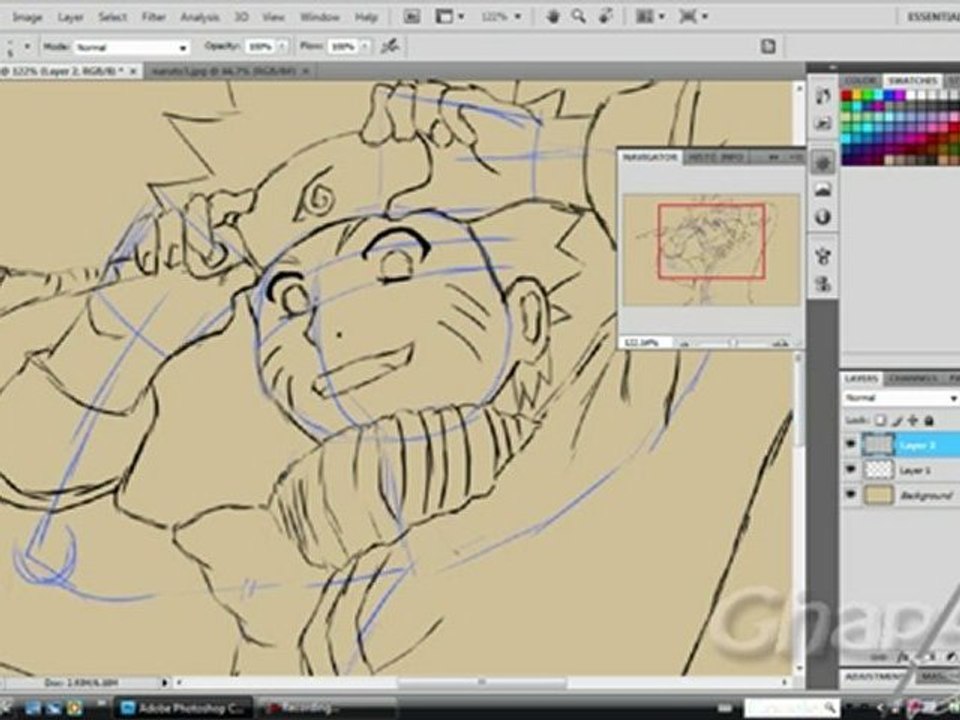Open the Filter menu
Image resolution: width=960 pixels, height=720 pixels.
[x=154, y=17]
